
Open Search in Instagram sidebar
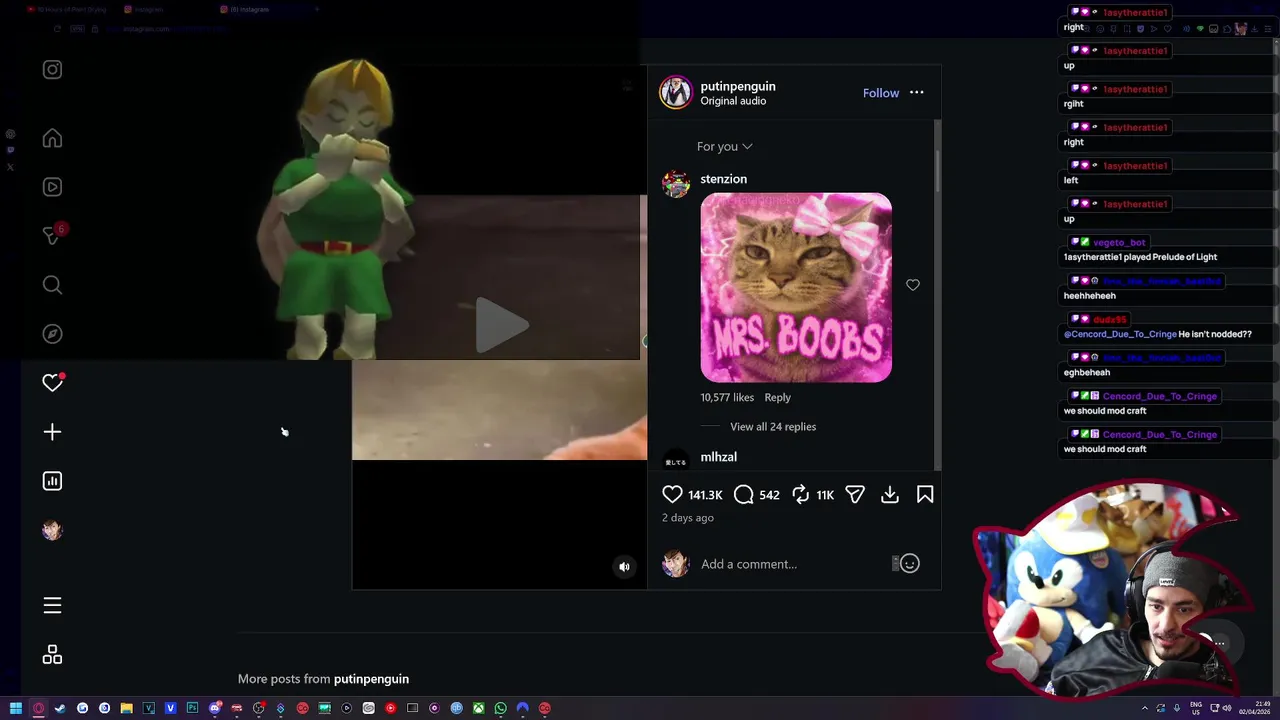pyautogui.click(x=52, y=285)
